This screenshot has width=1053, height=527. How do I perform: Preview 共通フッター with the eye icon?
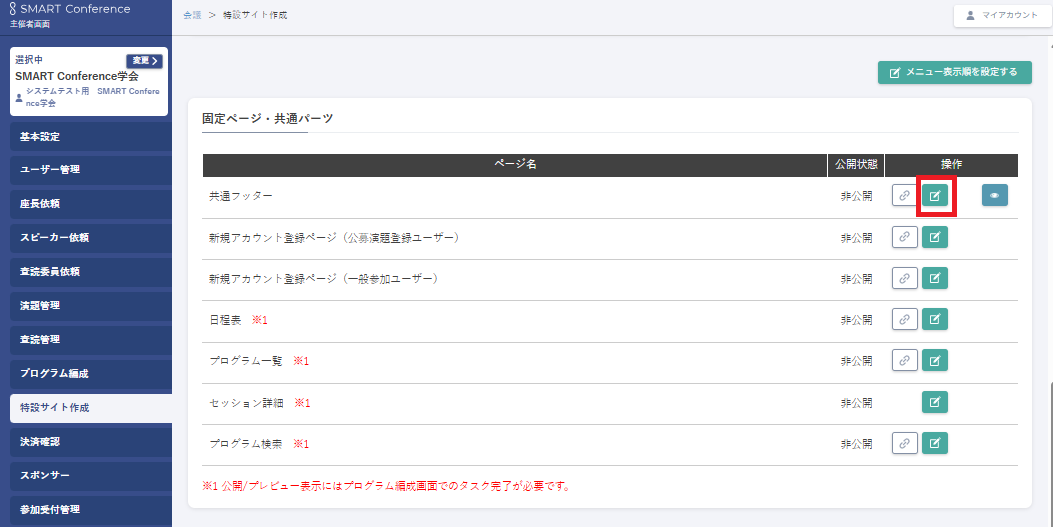tap(994, 196)
